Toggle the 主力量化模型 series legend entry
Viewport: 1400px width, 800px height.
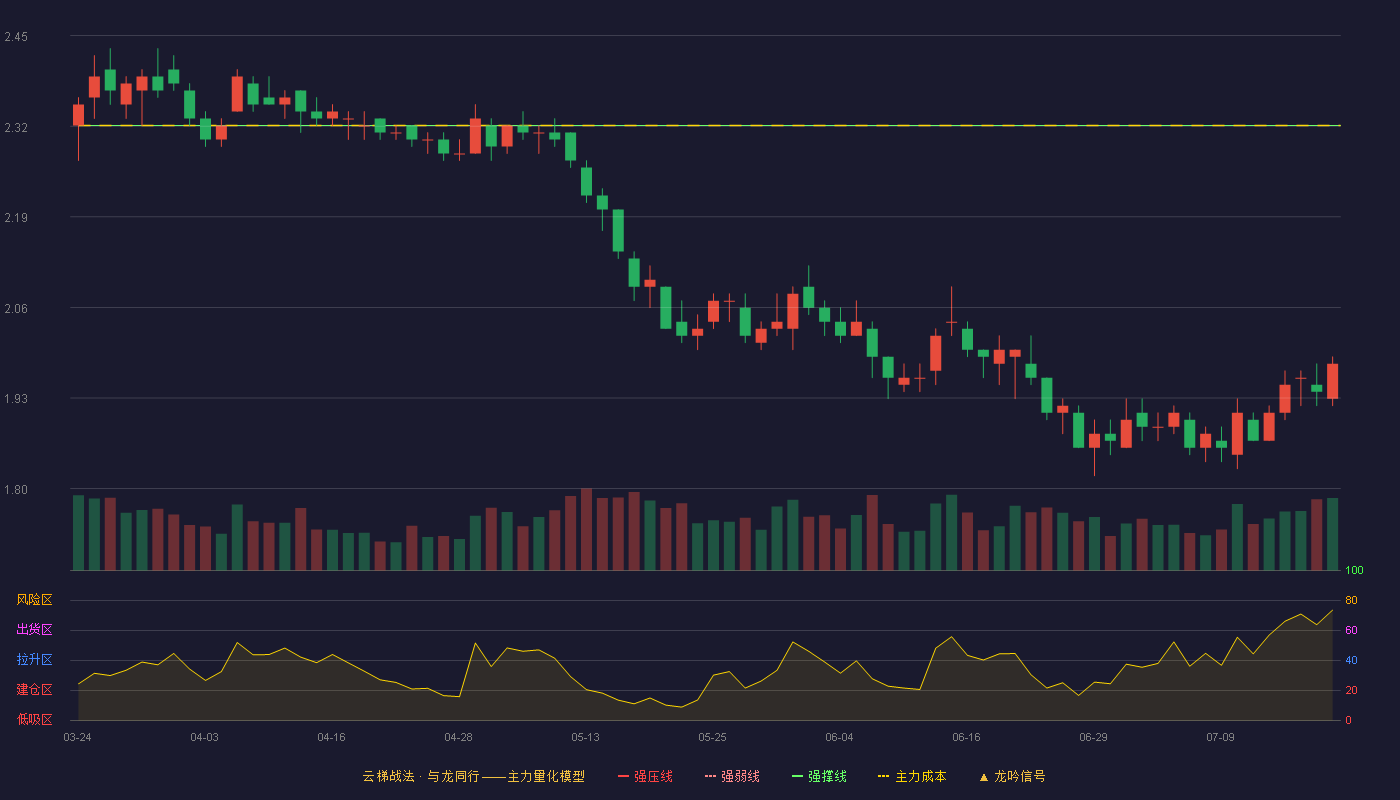(474, 776)
